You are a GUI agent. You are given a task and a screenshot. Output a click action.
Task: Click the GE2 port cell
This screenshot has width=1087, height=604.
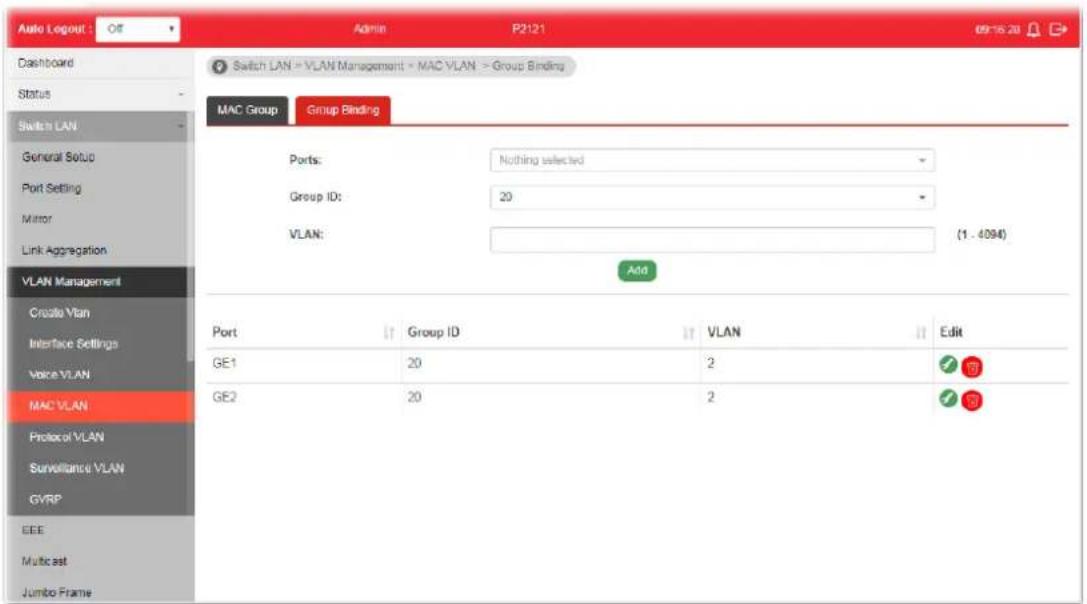[x=225, y=397]
